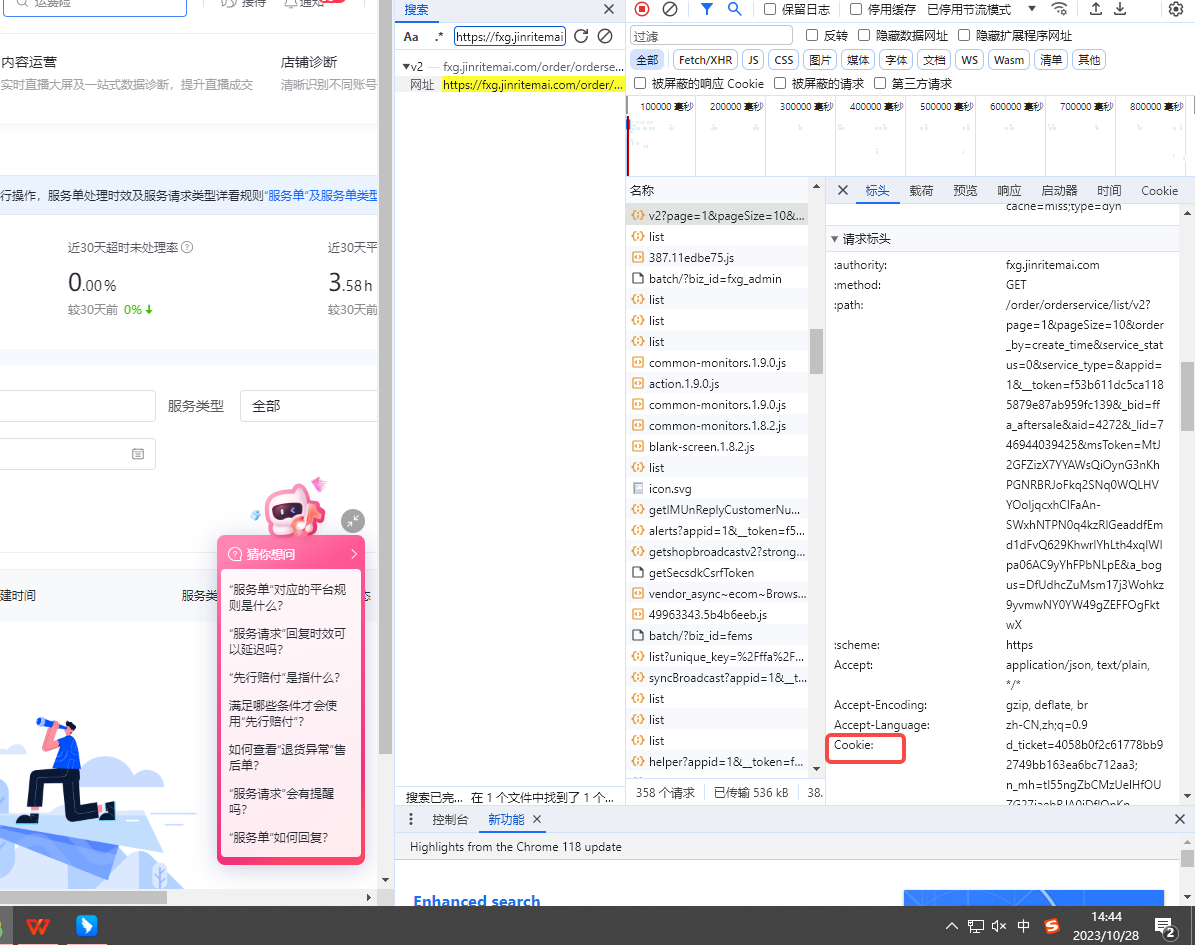Image resolution: width=1195 pixels, height=945 pixels.
Task: Open the notification center icon
Action: [x=1164, y=927]
